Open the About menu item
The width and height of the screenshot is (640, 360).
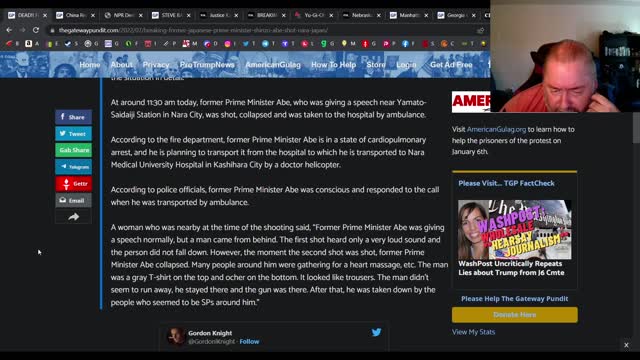[122, 64]
